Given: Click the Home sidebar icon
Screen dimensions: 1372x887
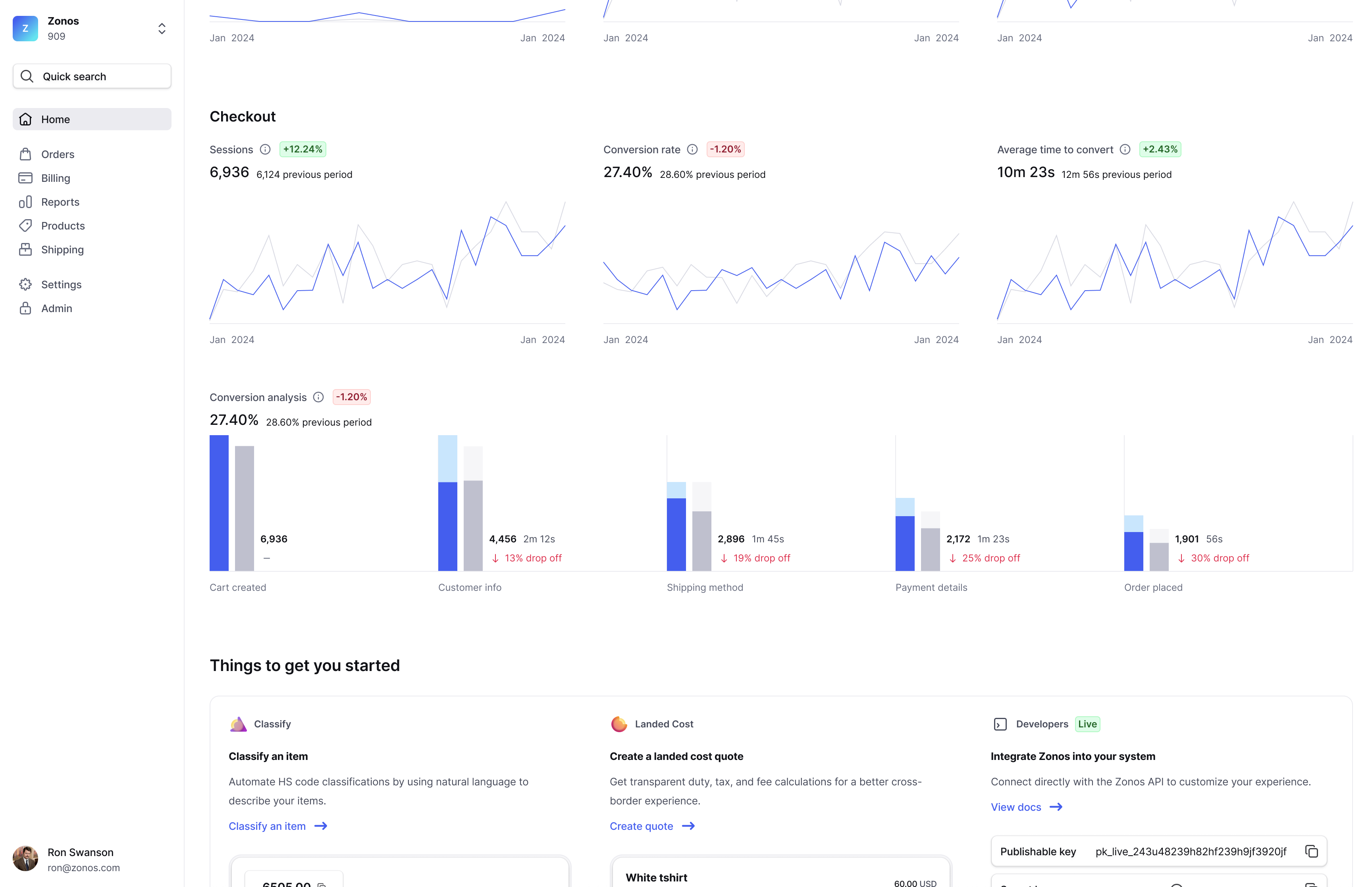Looking at the screenshot, I should click(27, 119).
